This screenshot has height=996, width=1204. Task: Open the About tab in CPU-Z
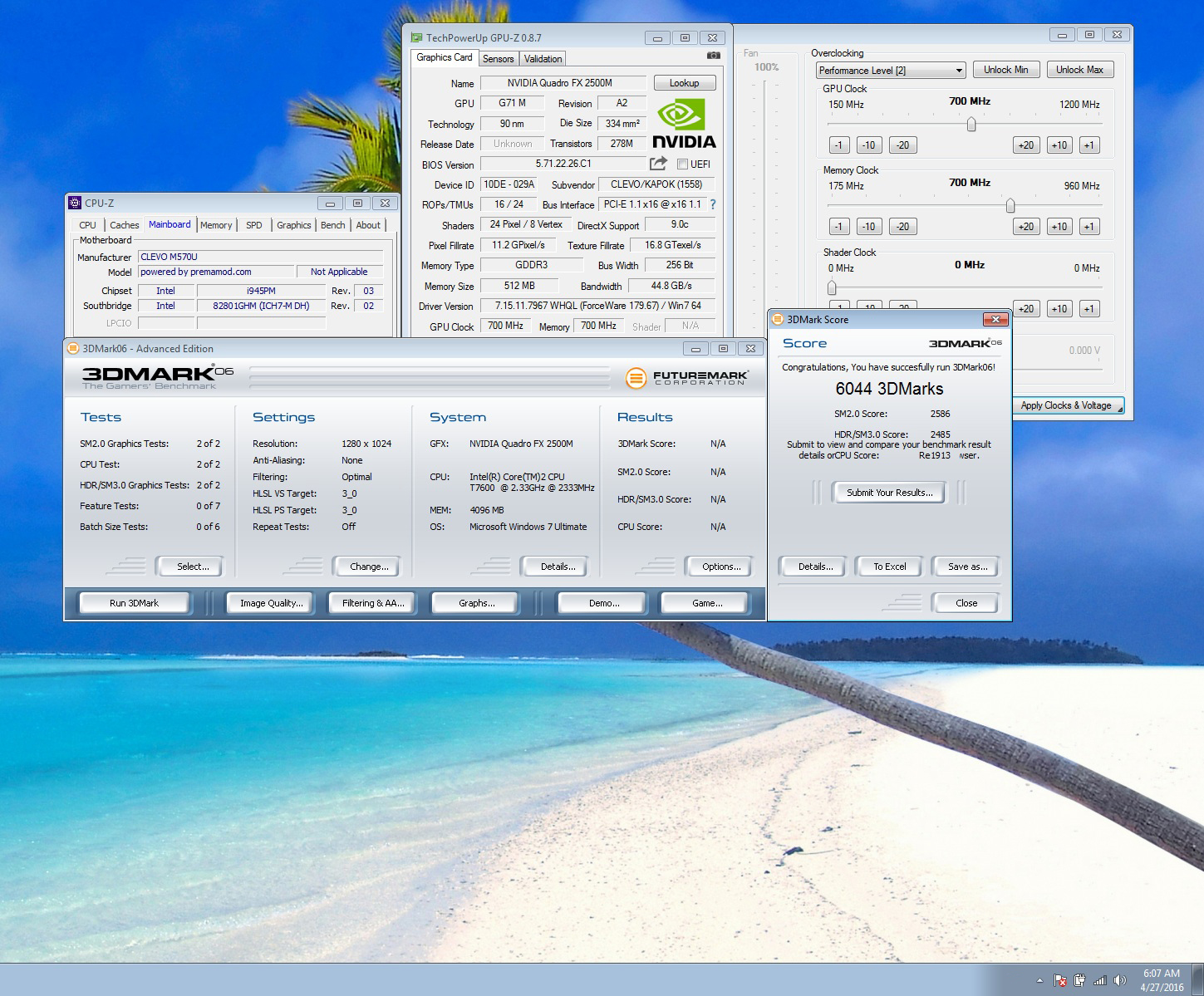click(x=368, y=225)
